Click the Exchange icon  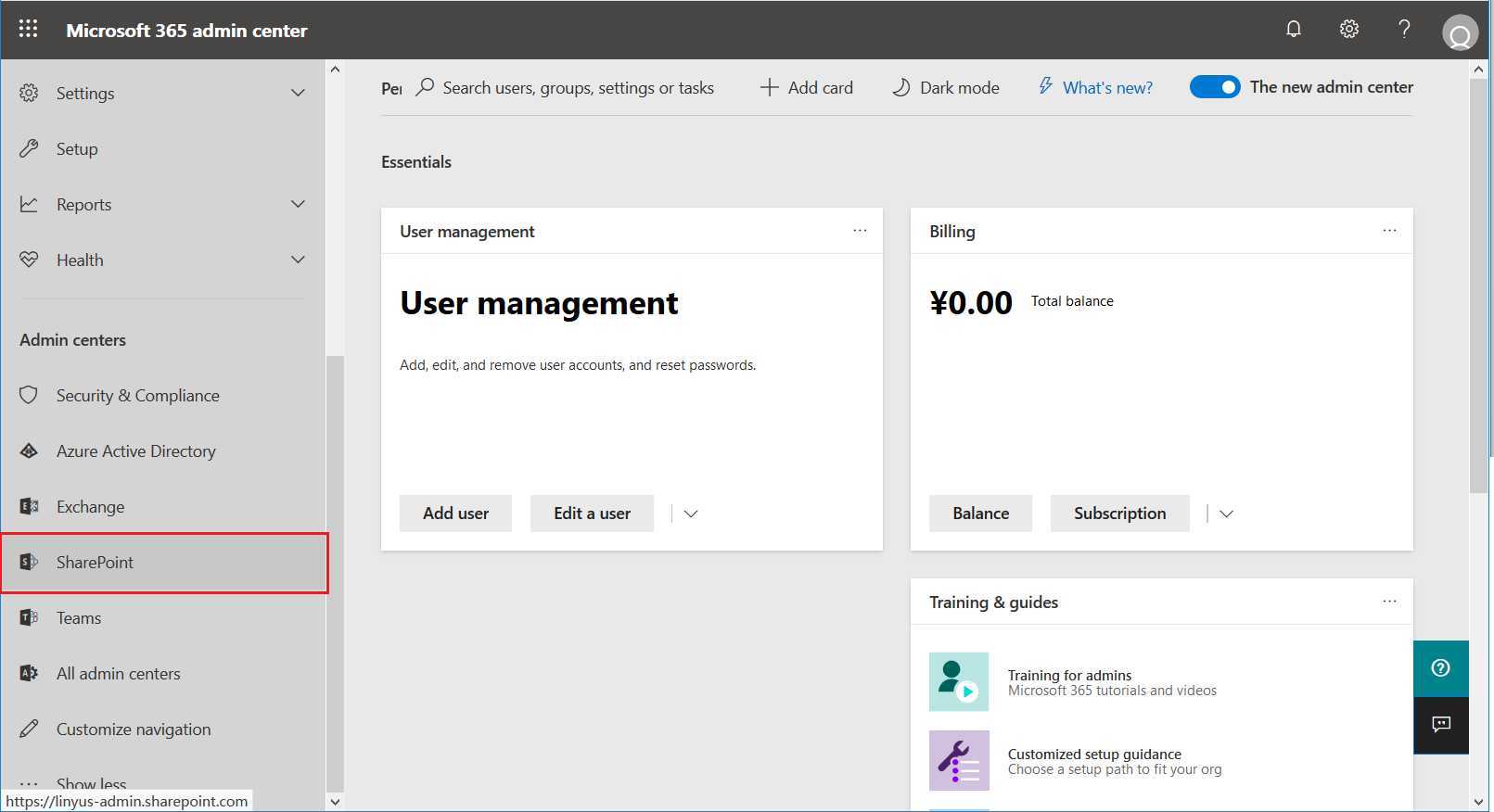pyautogui.click(x=29, y=506)
